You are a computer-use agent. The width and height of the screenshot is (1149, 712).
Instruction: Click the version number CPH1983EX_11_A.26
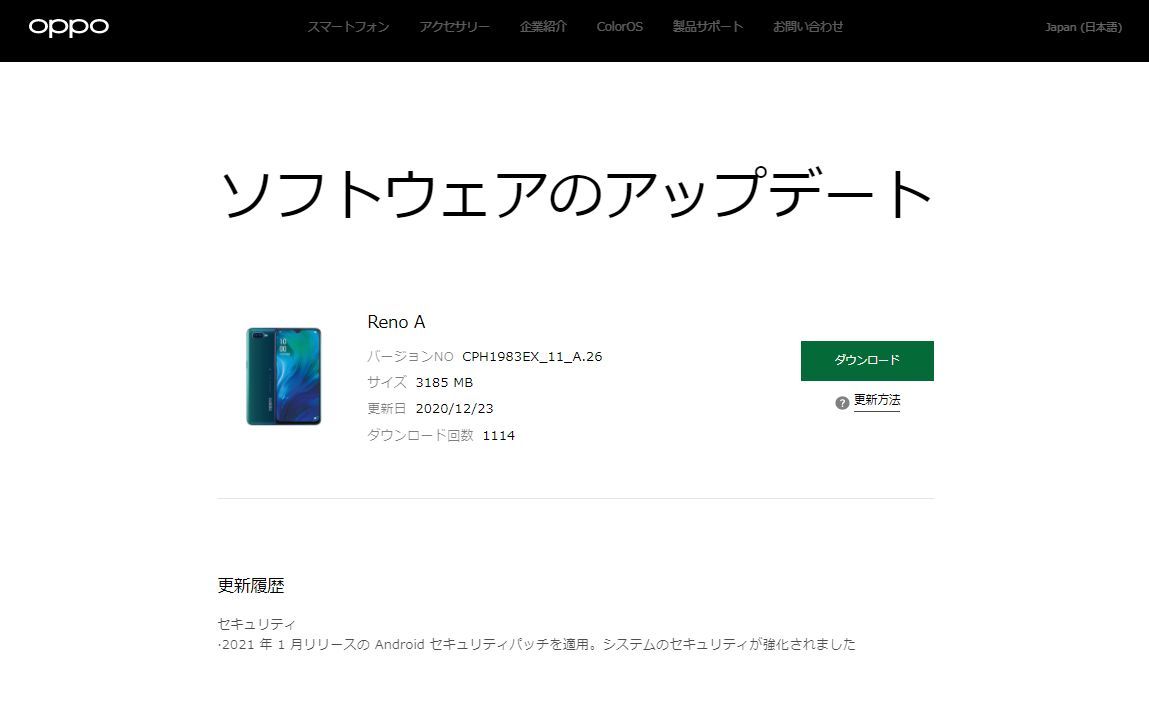532,357
